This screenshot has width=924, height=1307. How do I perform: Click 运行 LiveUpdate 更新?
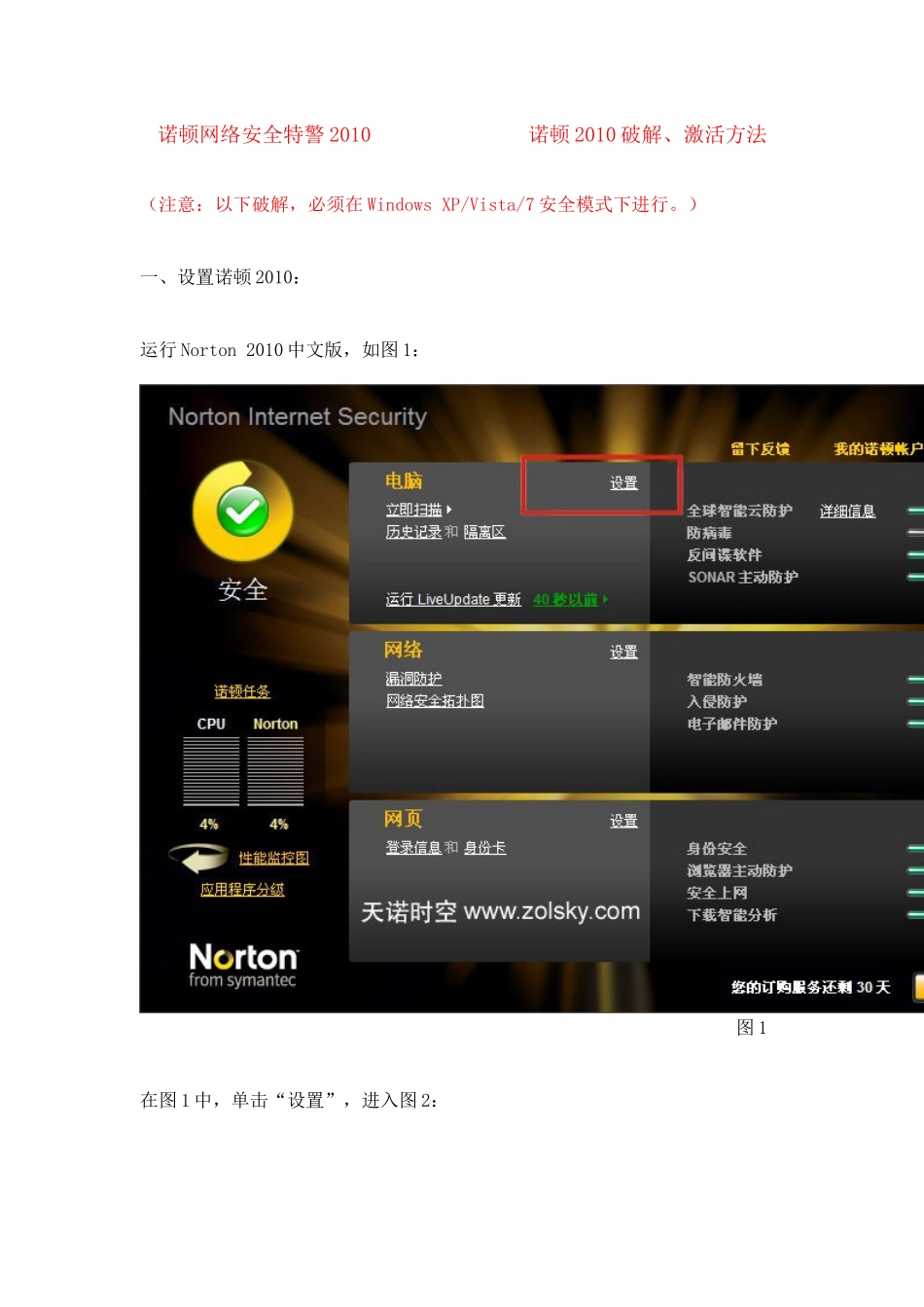453,599
